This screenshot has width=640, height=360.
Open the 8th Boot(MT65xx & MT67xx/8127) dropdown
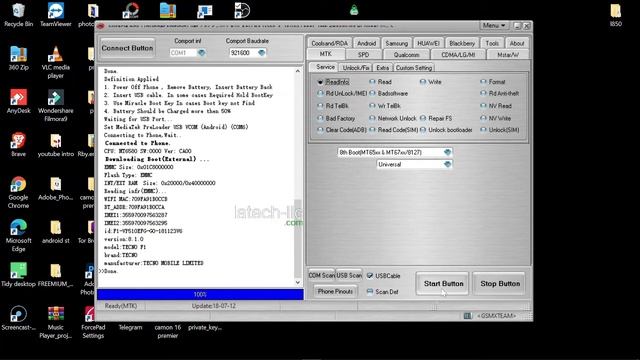[447, 152]
